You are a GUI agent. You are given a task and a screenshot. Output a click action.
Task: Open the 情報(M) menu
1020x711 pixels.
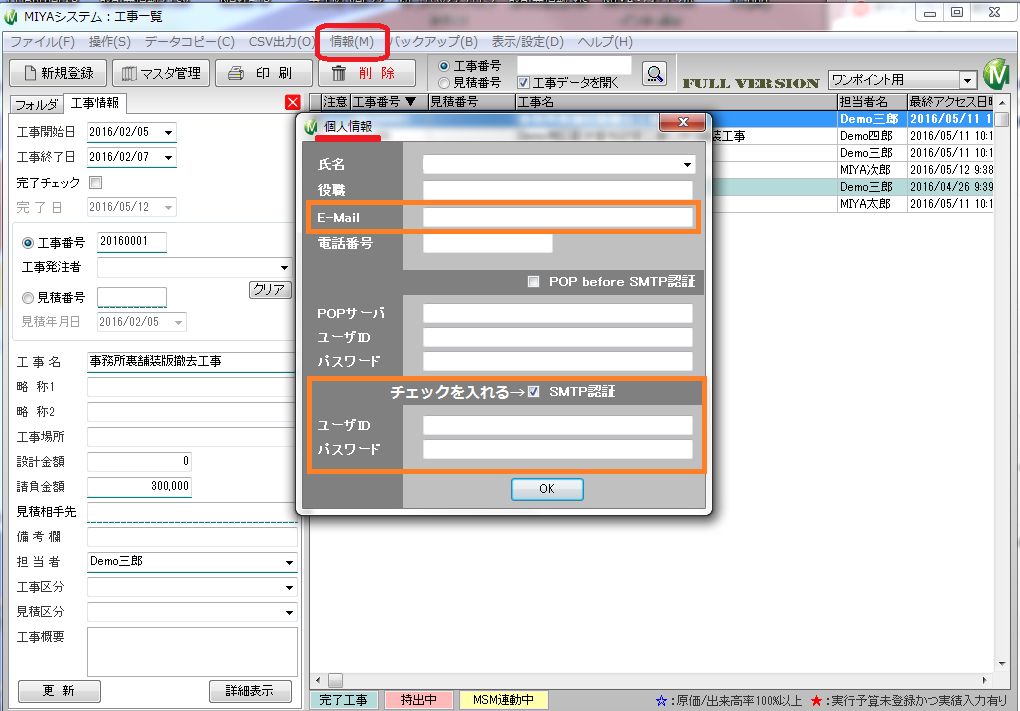352,42
